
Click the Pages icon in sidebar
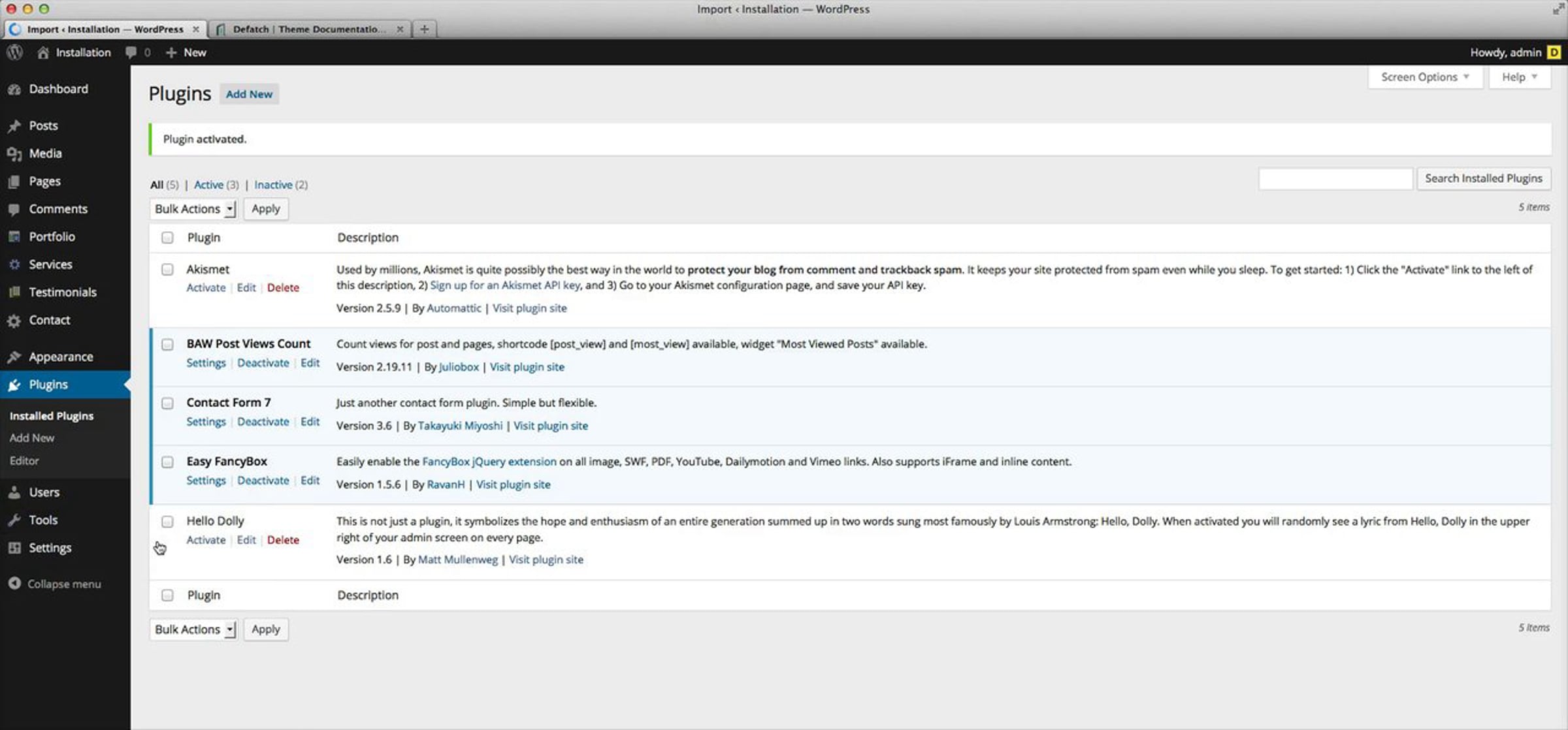tap(14, 182)
